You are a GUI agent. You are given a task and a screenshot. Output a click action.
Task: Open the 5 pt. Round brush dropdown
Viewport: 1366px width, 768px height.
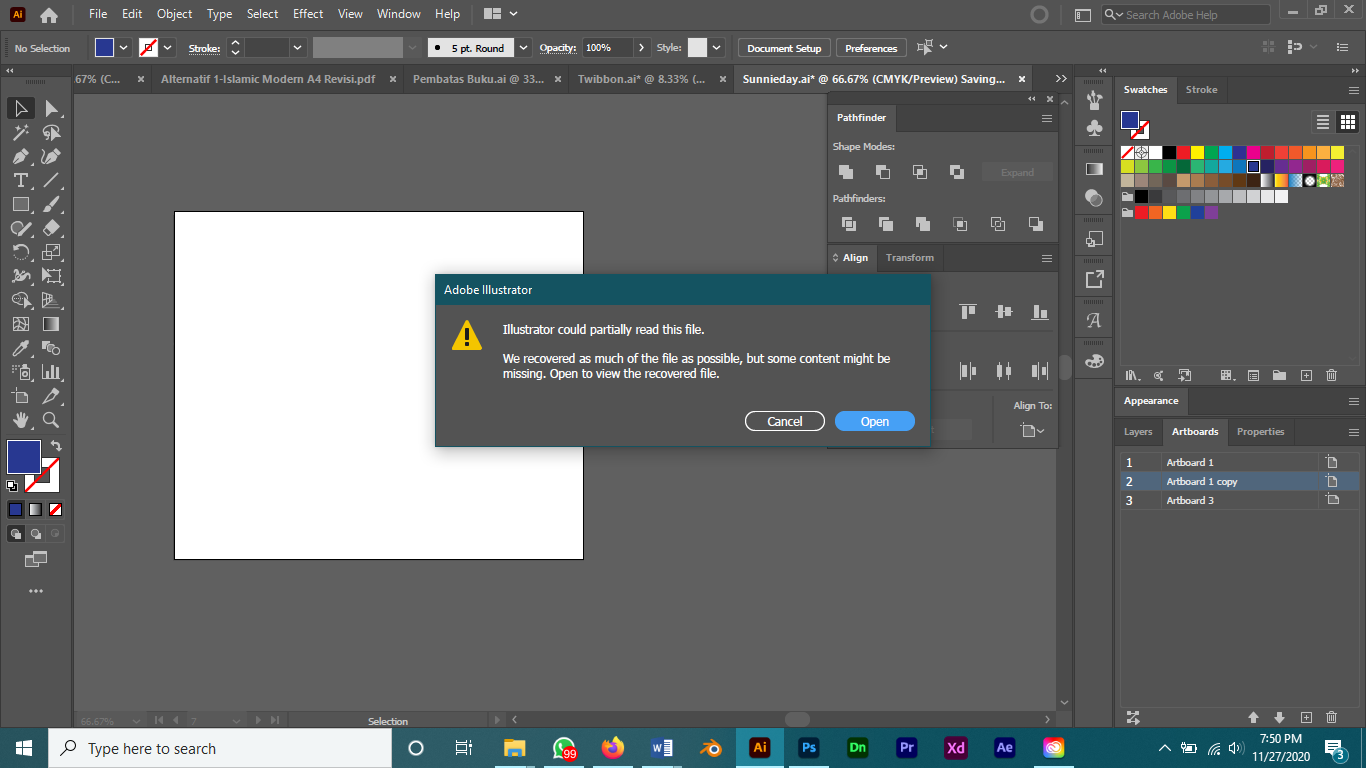(x=523, y=47)
